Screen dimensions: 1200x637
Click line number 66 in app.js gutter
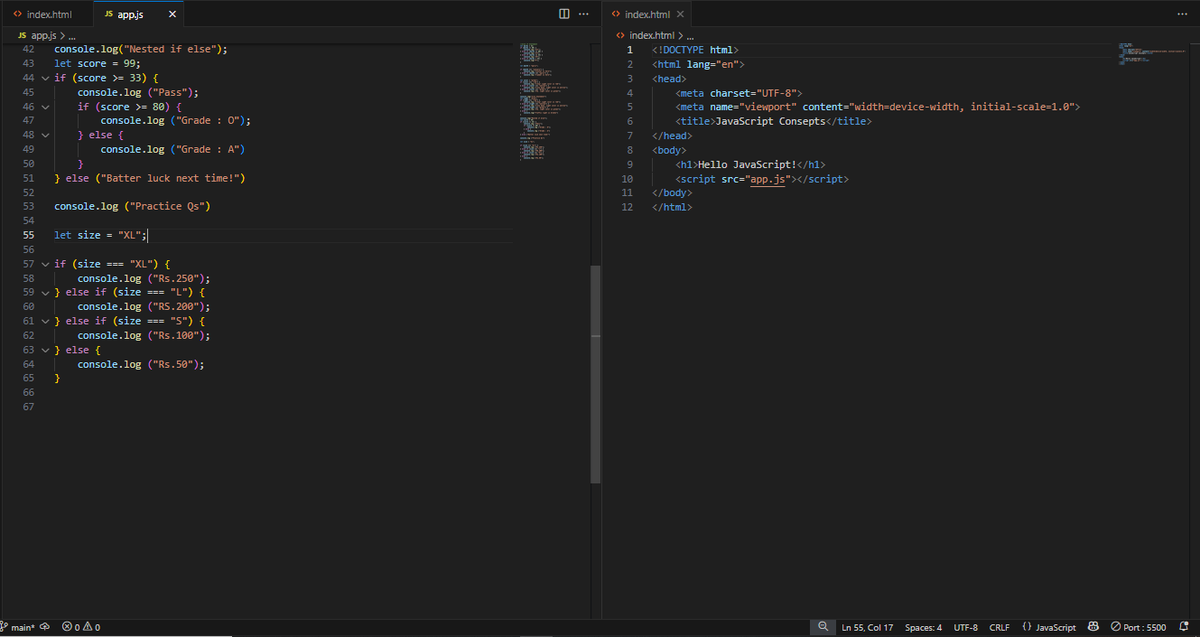coord(28,393)
